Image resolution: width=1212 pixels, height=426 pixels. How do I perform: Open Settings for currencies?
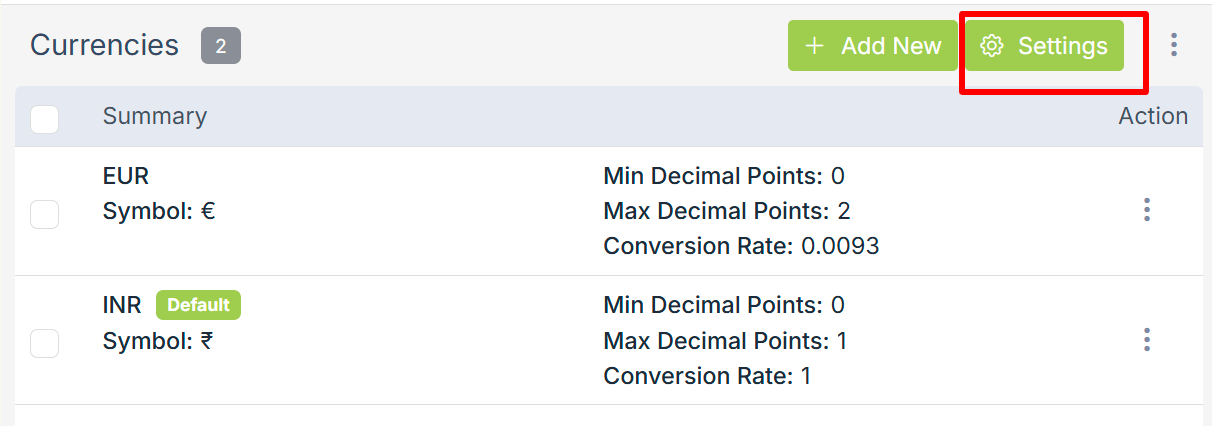[1045, 46]
